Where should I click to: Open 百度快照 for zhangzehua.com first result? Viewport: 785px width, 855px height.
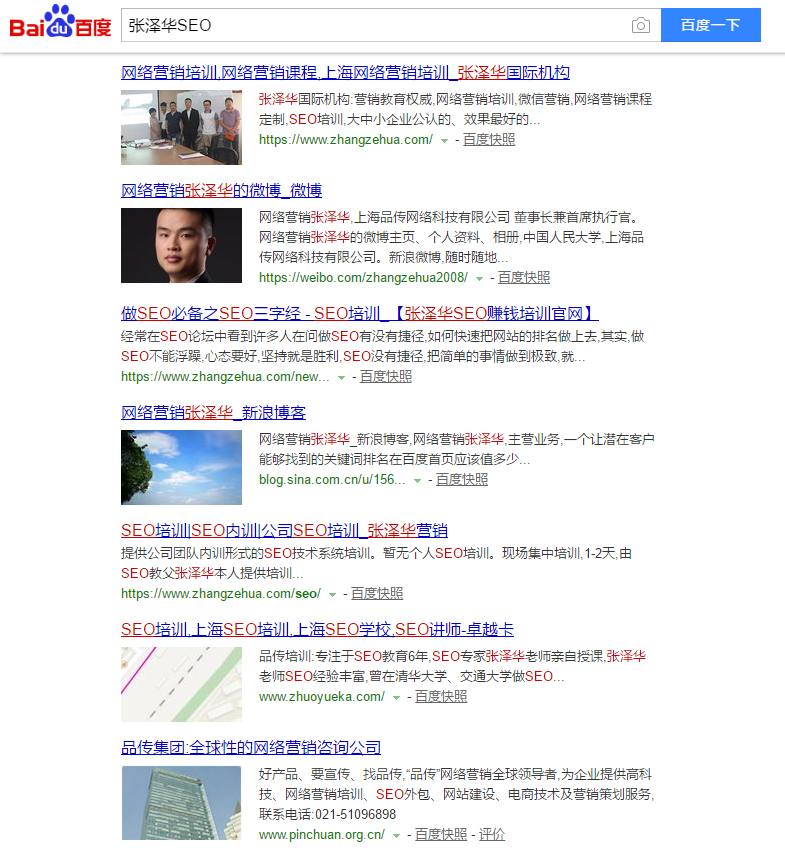click(x=488, y=140)
